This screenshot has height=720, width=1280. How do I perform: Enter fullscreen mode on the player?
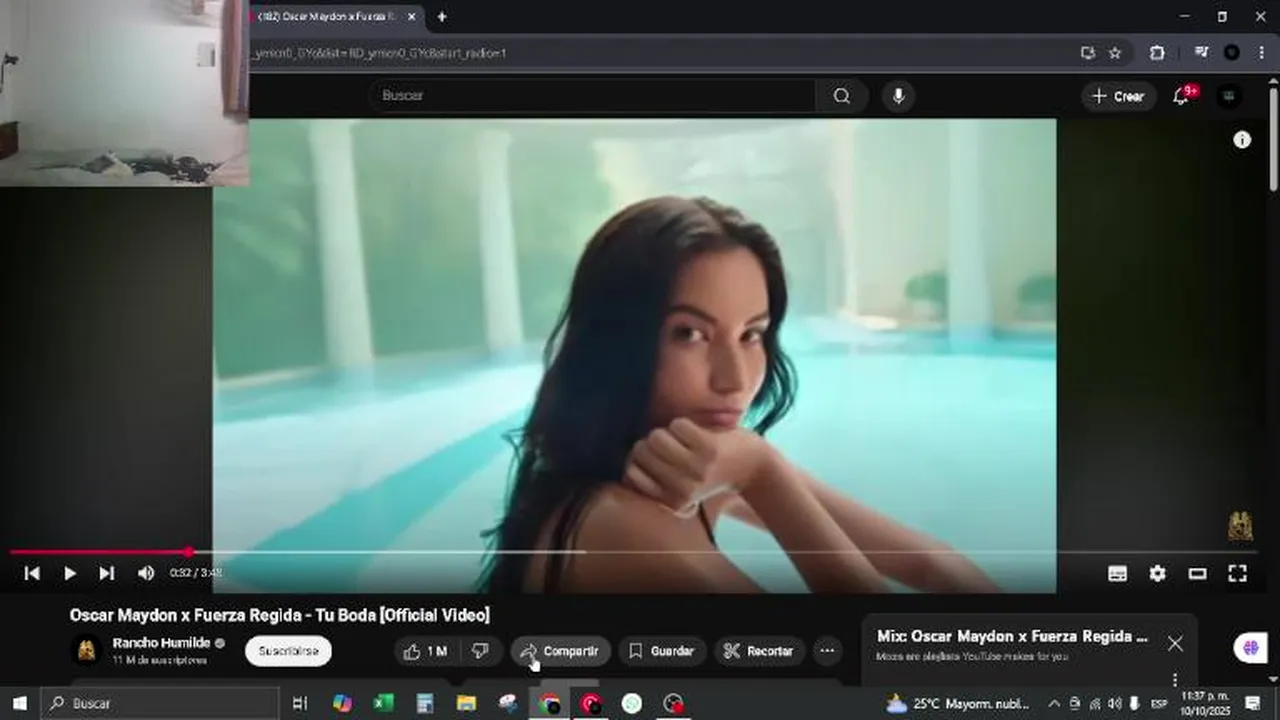(1237, 573)
